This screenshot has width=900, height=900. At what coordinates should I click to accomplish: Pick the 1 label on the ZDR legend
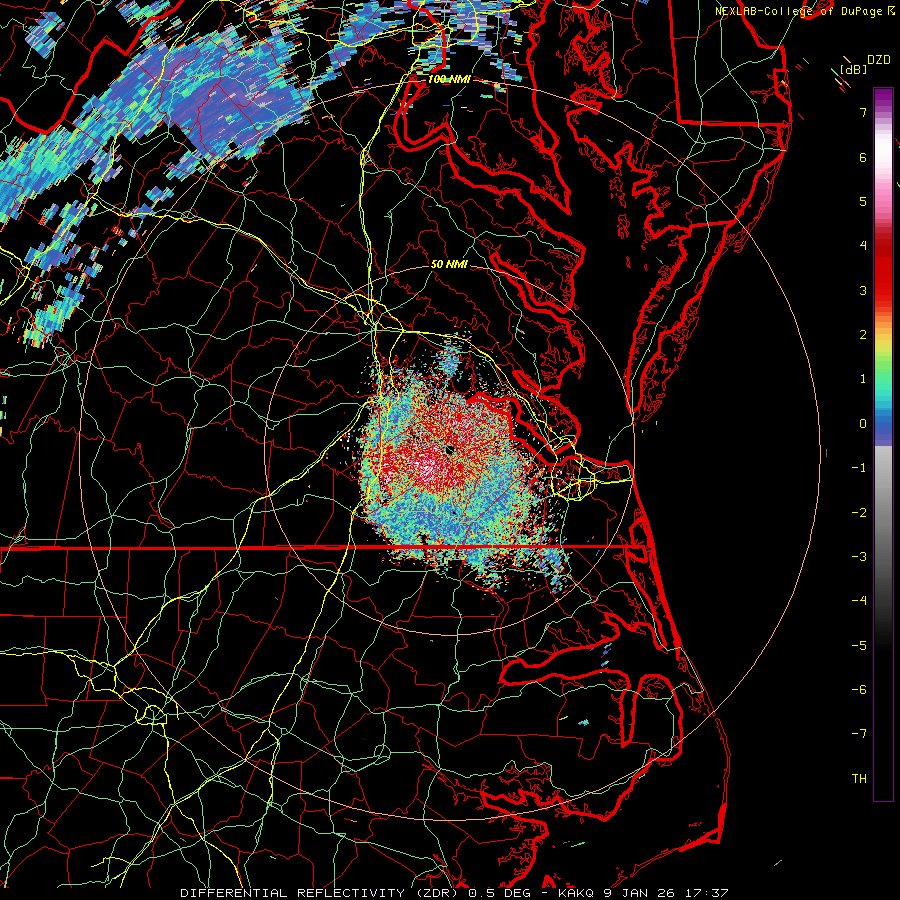pyautogui.click(x=863, y=379)
